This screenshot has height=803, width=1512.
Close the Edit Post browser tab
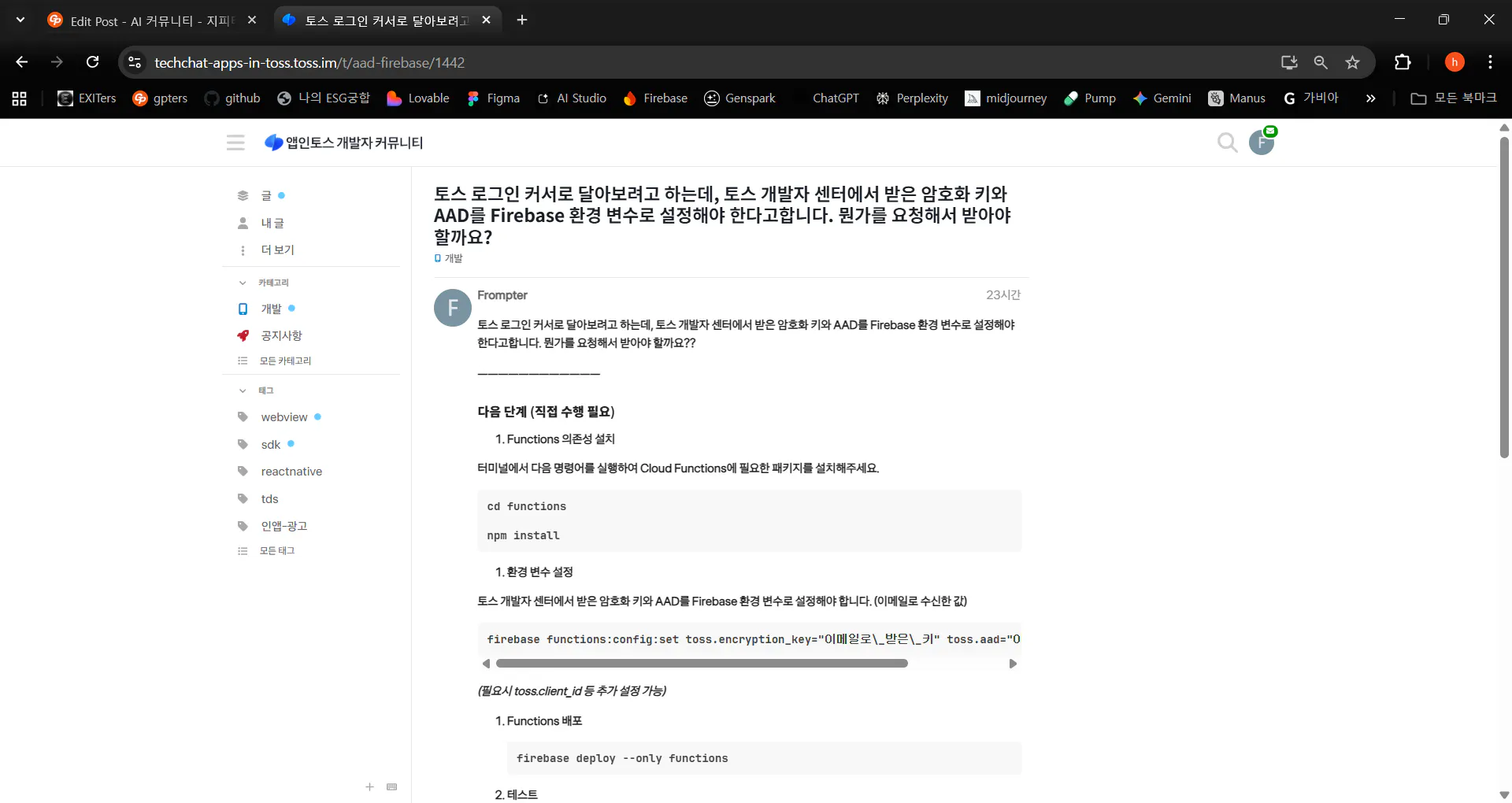click(x=252, y=20)
